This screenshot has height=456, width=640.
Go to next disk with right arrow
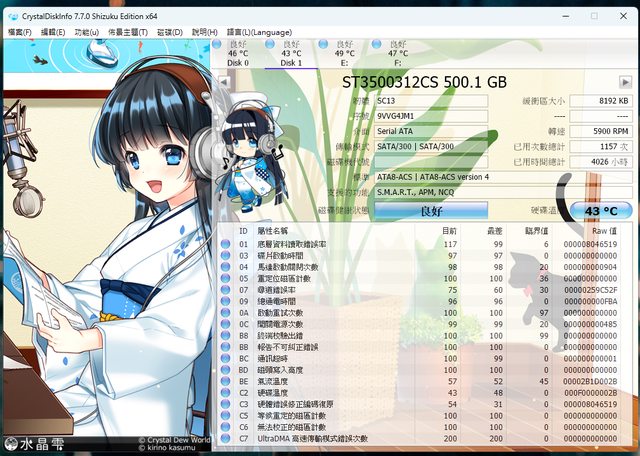coord(626,81)
